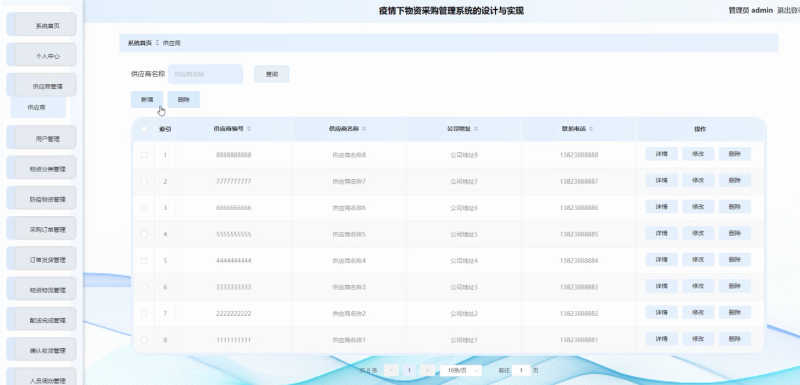Toggle the select-all header checkbox
The image size is (800, 385).
point(144,129)
